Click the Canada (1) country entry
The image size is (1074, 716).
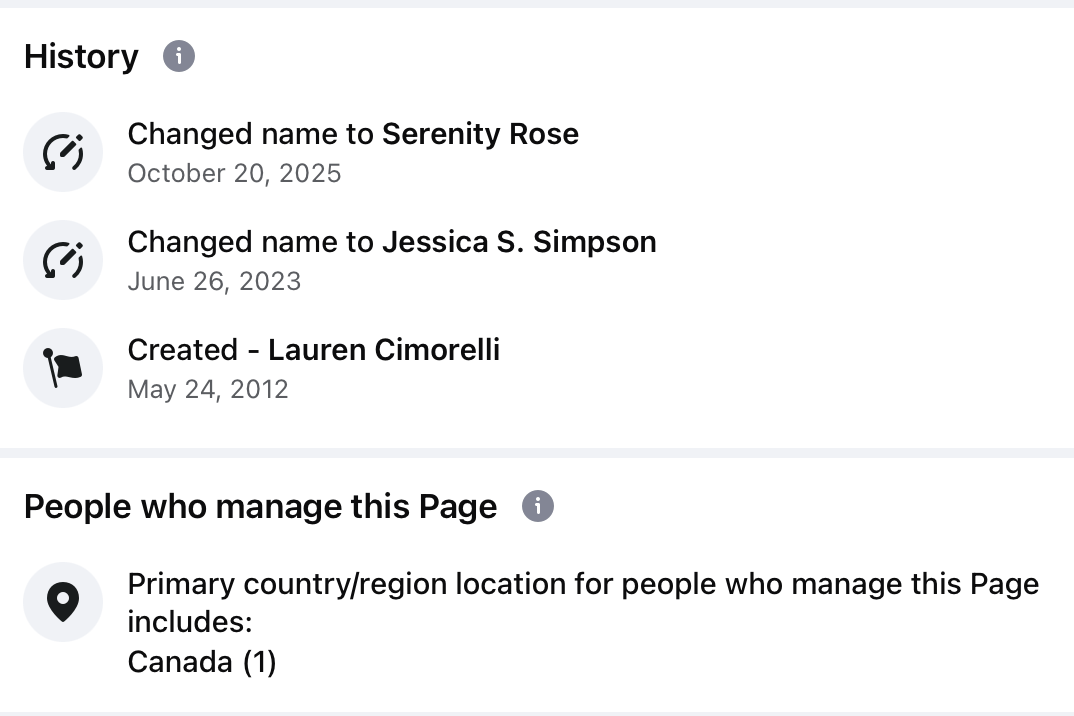202,662
